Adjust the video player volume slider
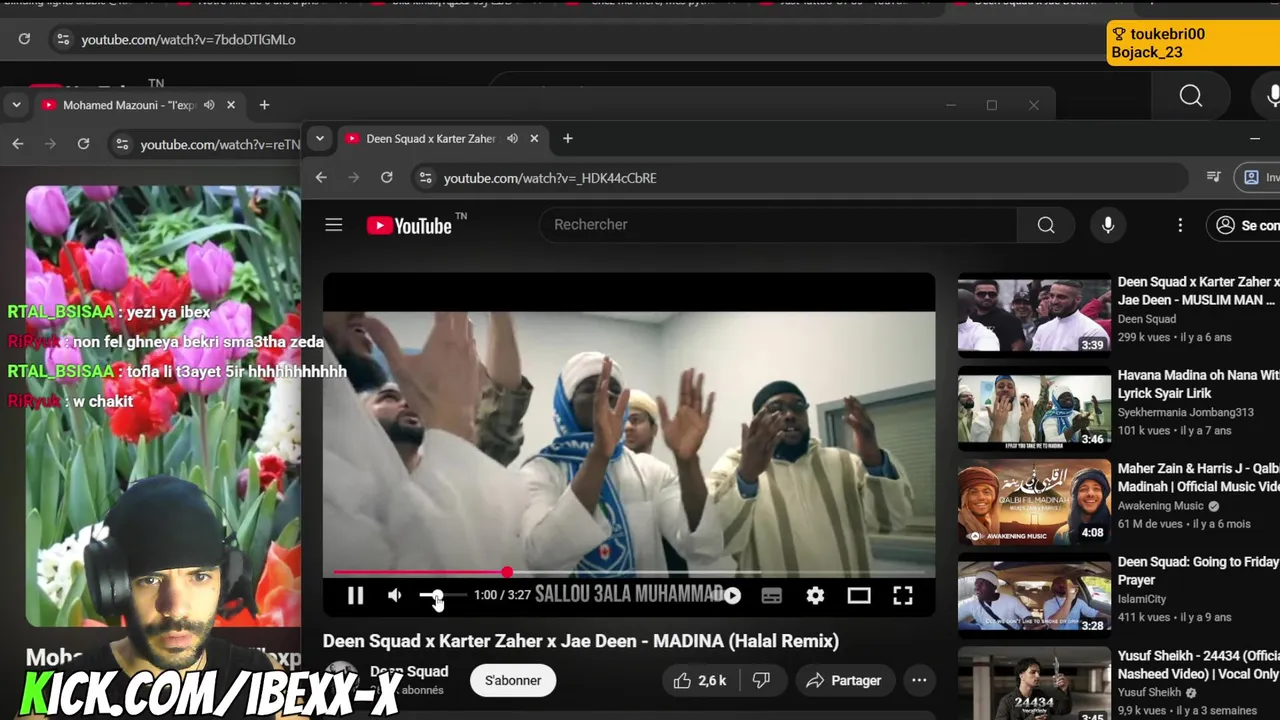This screenshot has width=1280, height=720. [442, 596]
